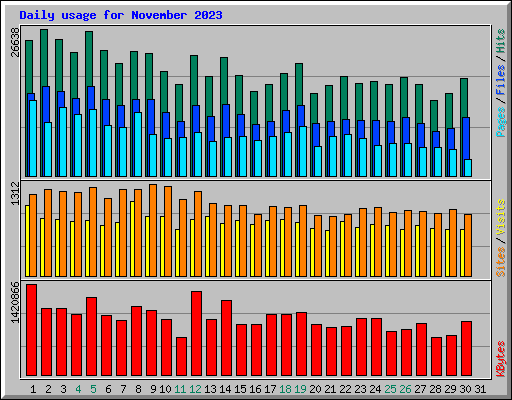Click the 'Visits' legend label

501,218
